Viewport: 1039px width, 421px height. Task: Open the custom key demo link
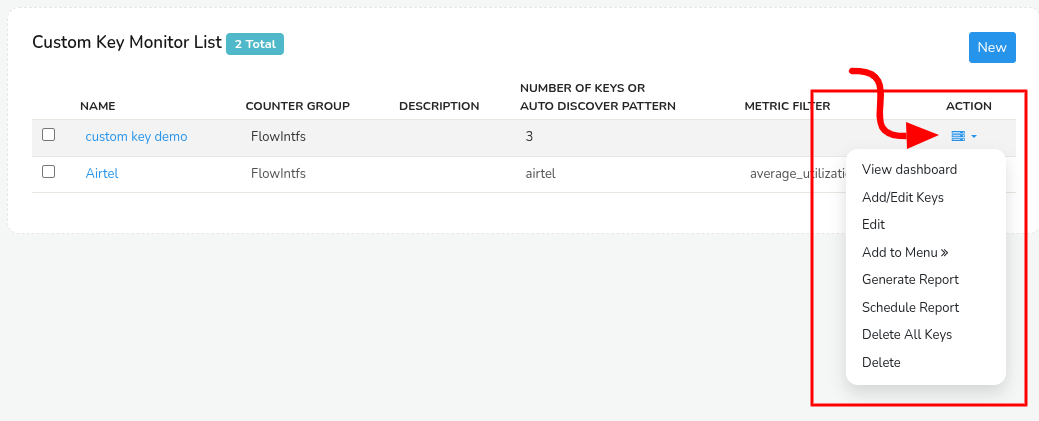pos(137,137)
